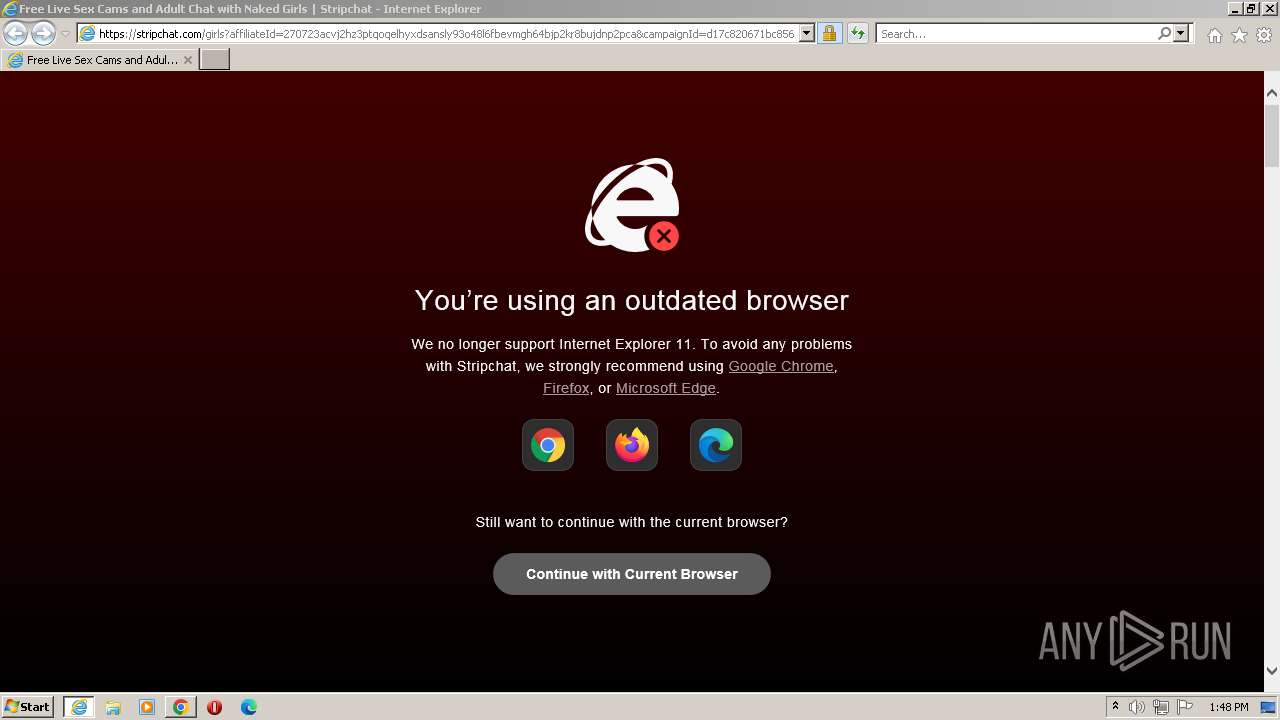Open a new blank tab
This screenshot has height=720, width=1280.
tap(215, 59)
